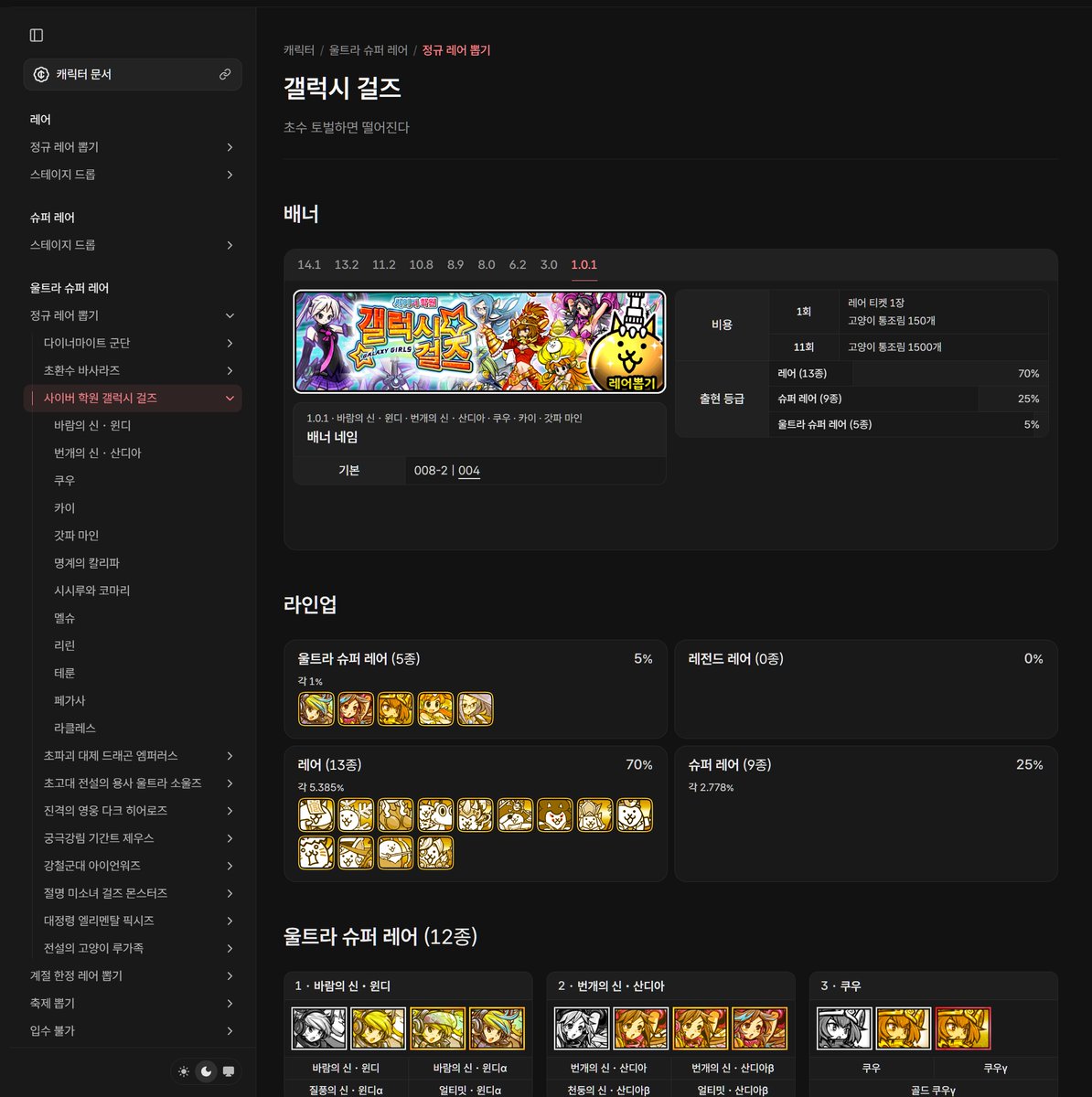The height and width of the screenshot is (1097, 1092).
Task: Click 쿠우γ name cell
Action: click(x=995, y=1068)
